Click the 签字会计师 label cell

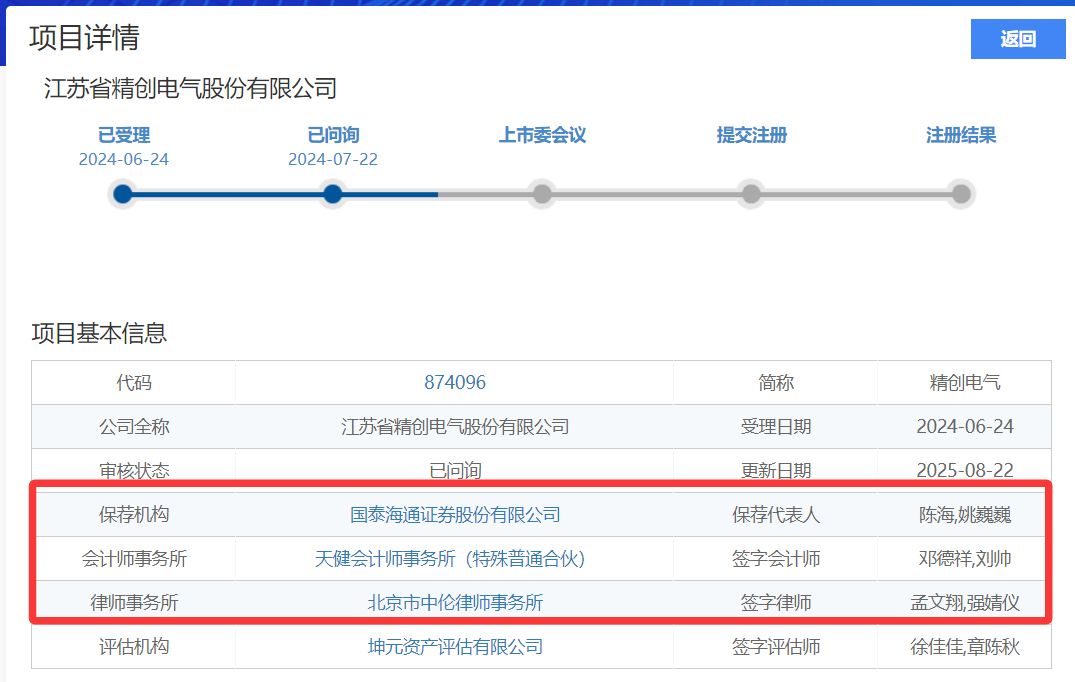[775, 559]
